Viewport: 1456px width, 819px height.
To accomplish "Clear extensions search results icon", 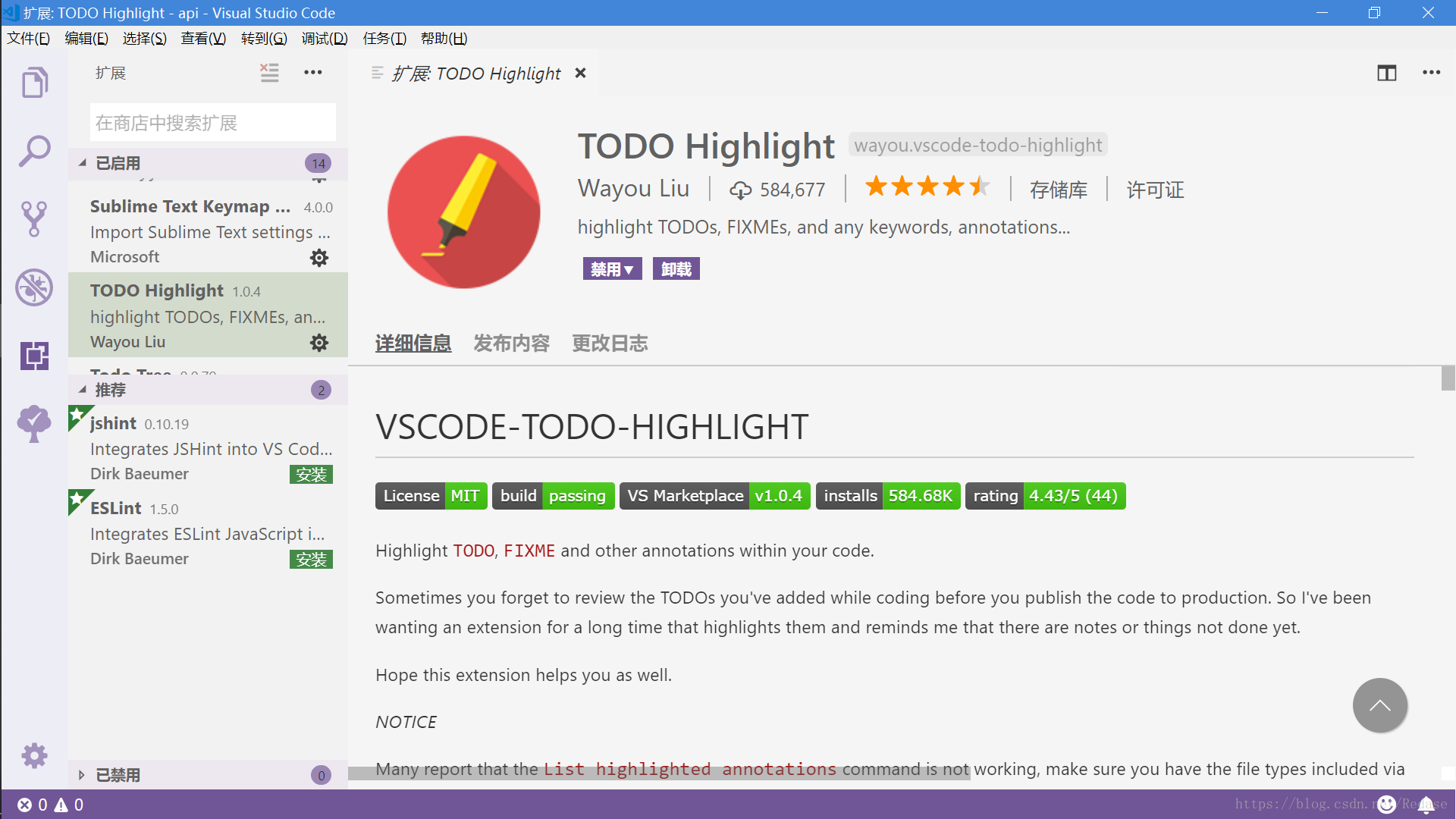I will [x=269, y=73].
